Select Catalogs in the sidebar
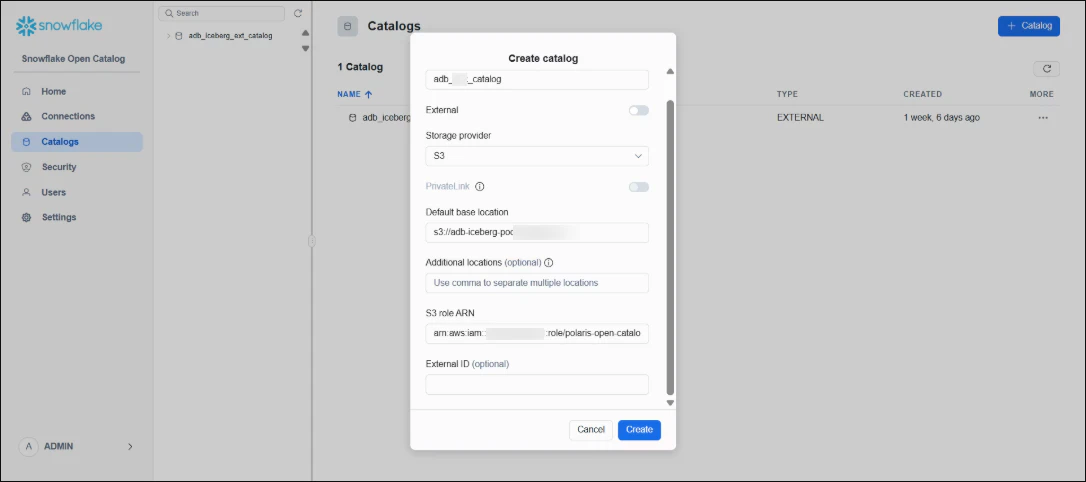The image size is (1086, 482). (76, 142)
